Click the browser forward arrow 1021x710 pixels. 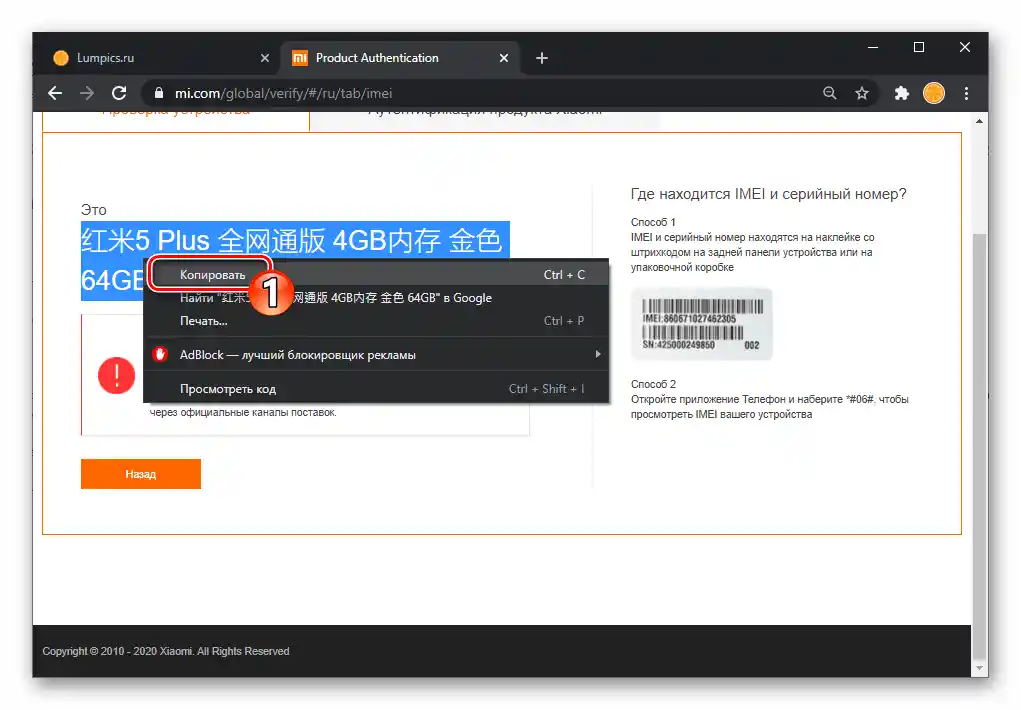pyautogui.click(x=87, y=93)
